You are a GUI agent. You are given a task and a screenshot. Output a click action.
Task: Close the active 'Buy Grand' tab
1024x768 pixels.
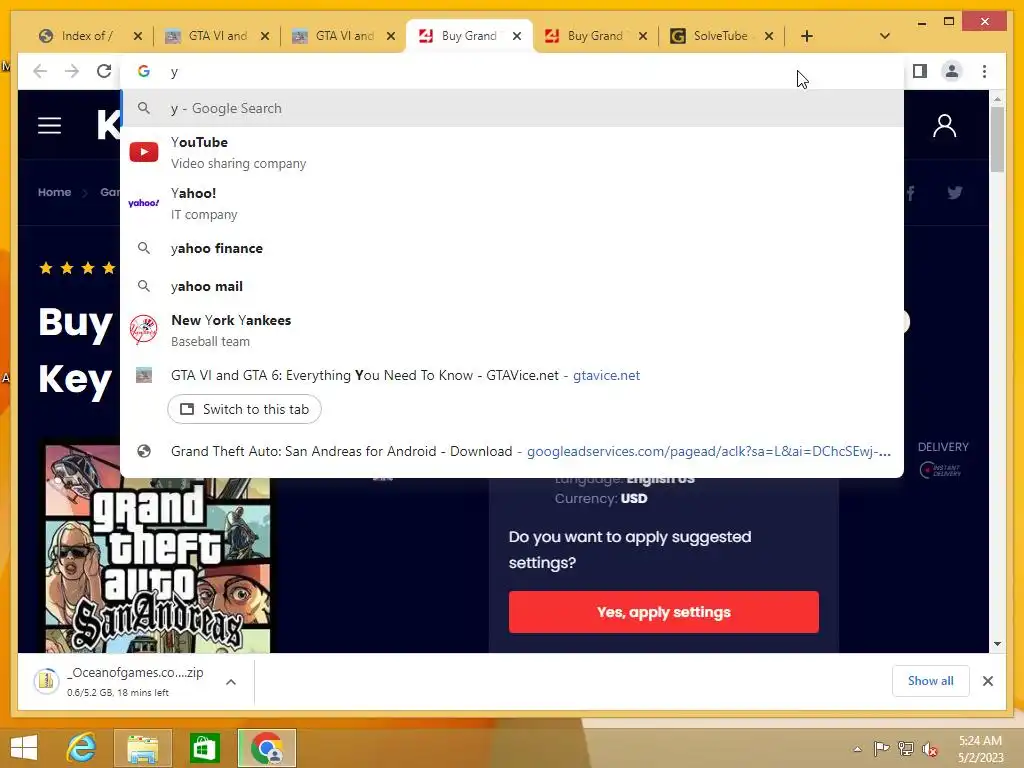(x=517, y=36)
